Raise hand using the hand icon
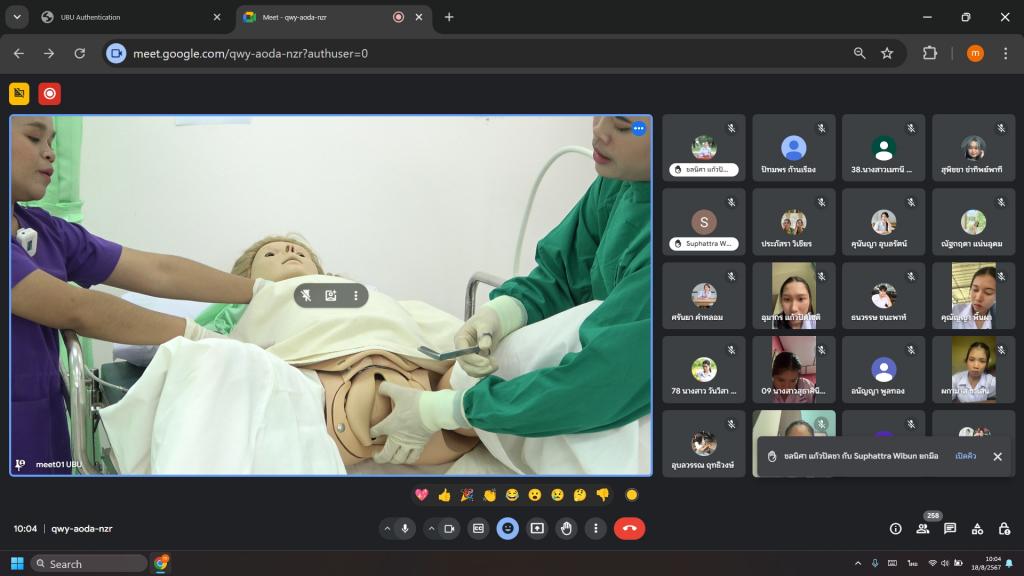 point(566,528)
